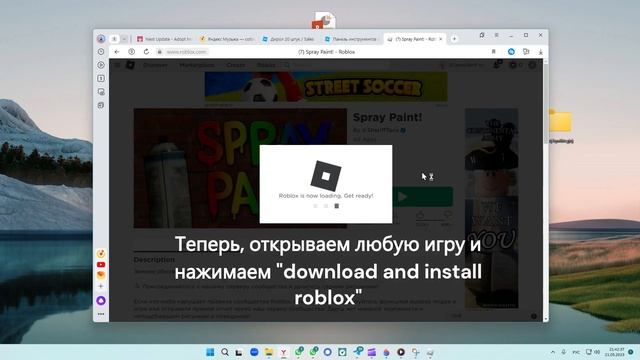Click the Street Soccer banner ad
This screenshot has width=640, height=360.
point(326,87)
